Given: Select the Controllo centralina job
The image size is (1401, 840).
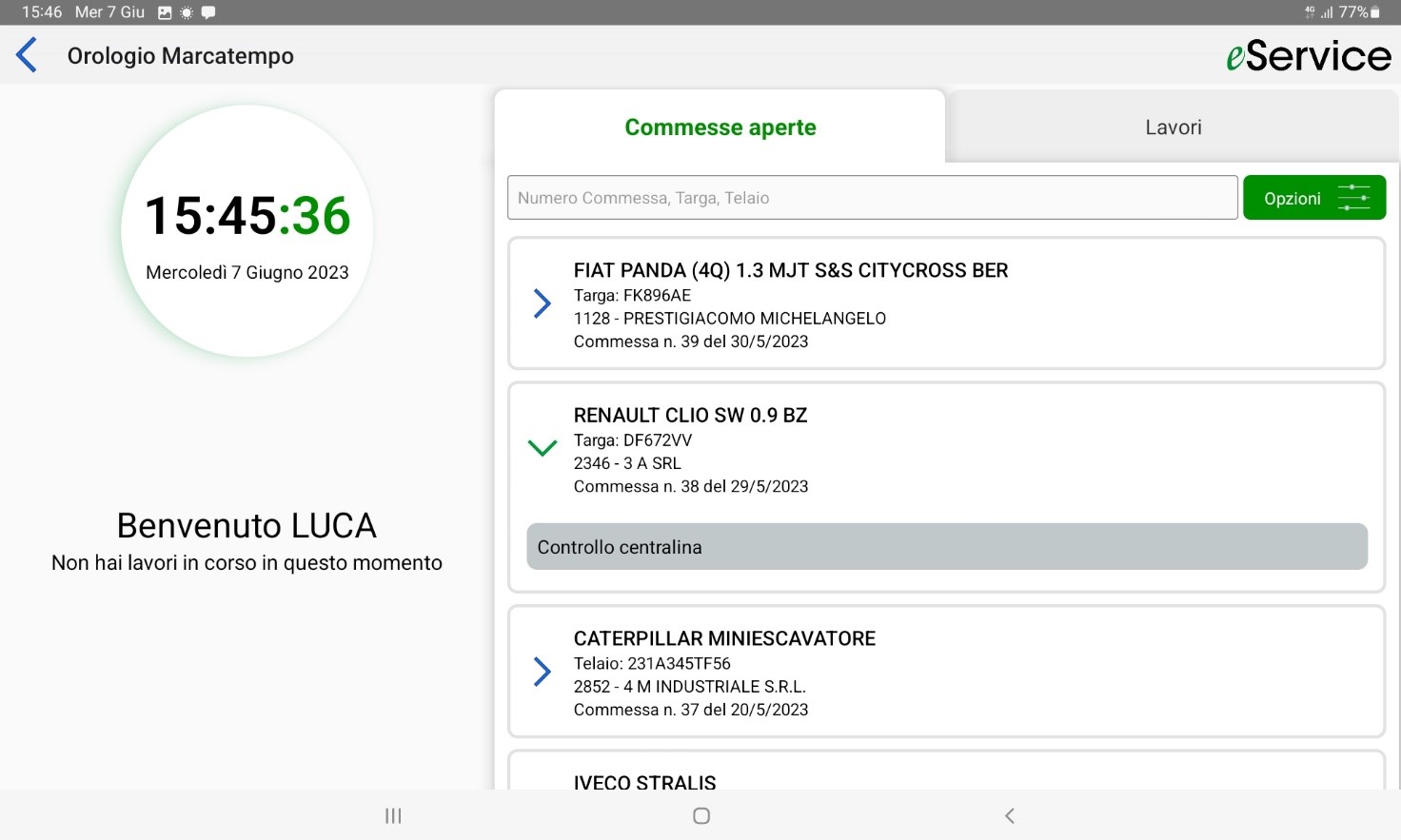Looking at the screenshot, I should [947, 547].
